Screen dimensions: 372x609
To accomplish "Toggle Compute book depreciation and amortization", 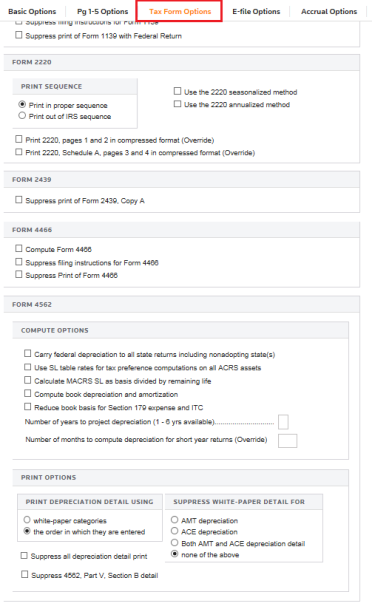I will (28, 393).
